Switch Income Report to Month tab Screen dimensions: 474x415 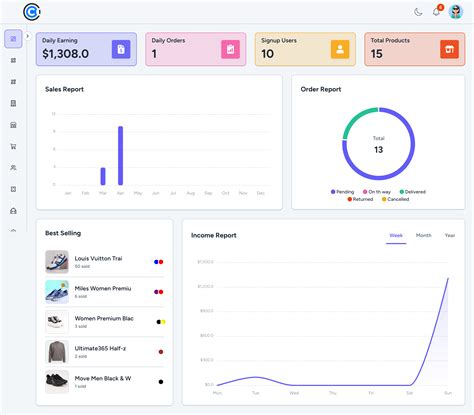(x=424, y=235)
